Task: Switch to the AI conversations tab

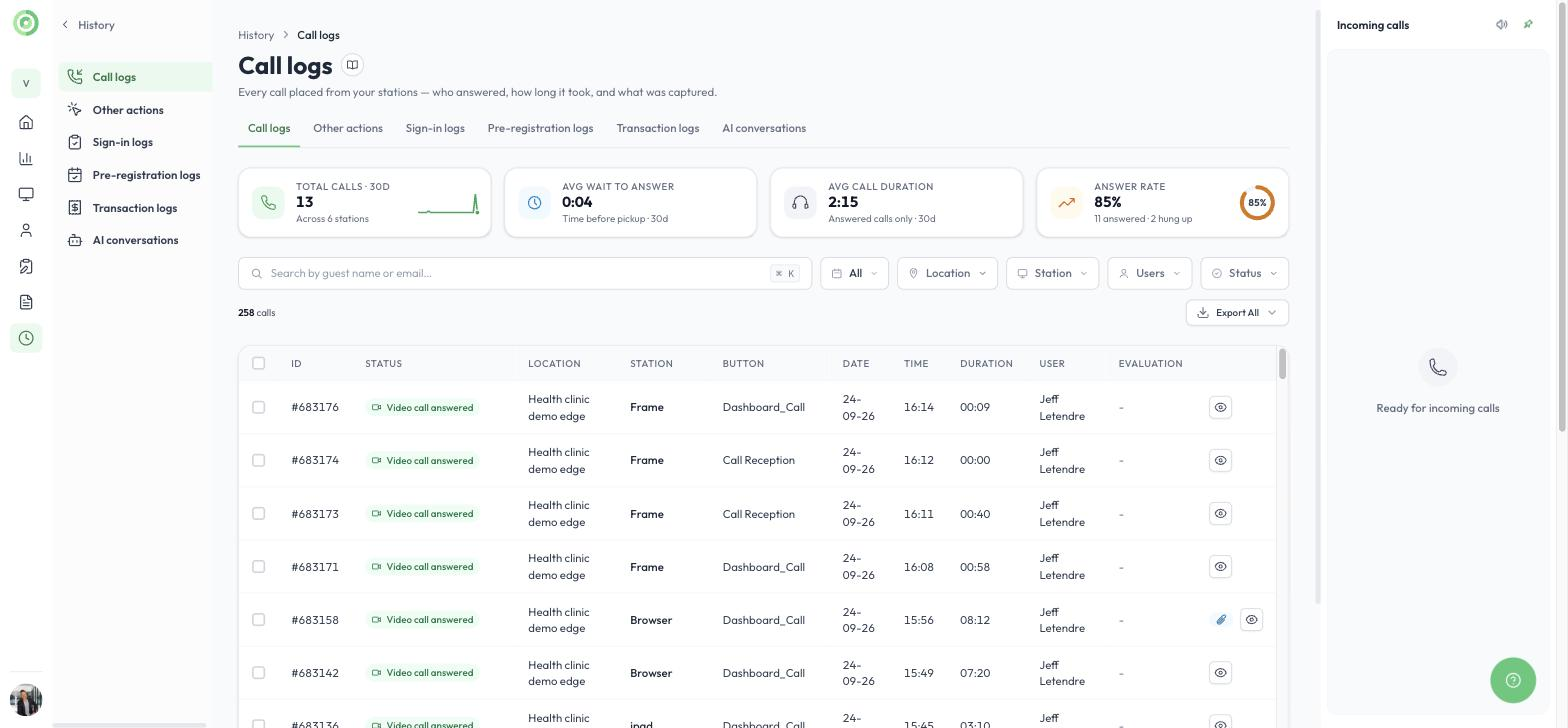Action: 764,128
